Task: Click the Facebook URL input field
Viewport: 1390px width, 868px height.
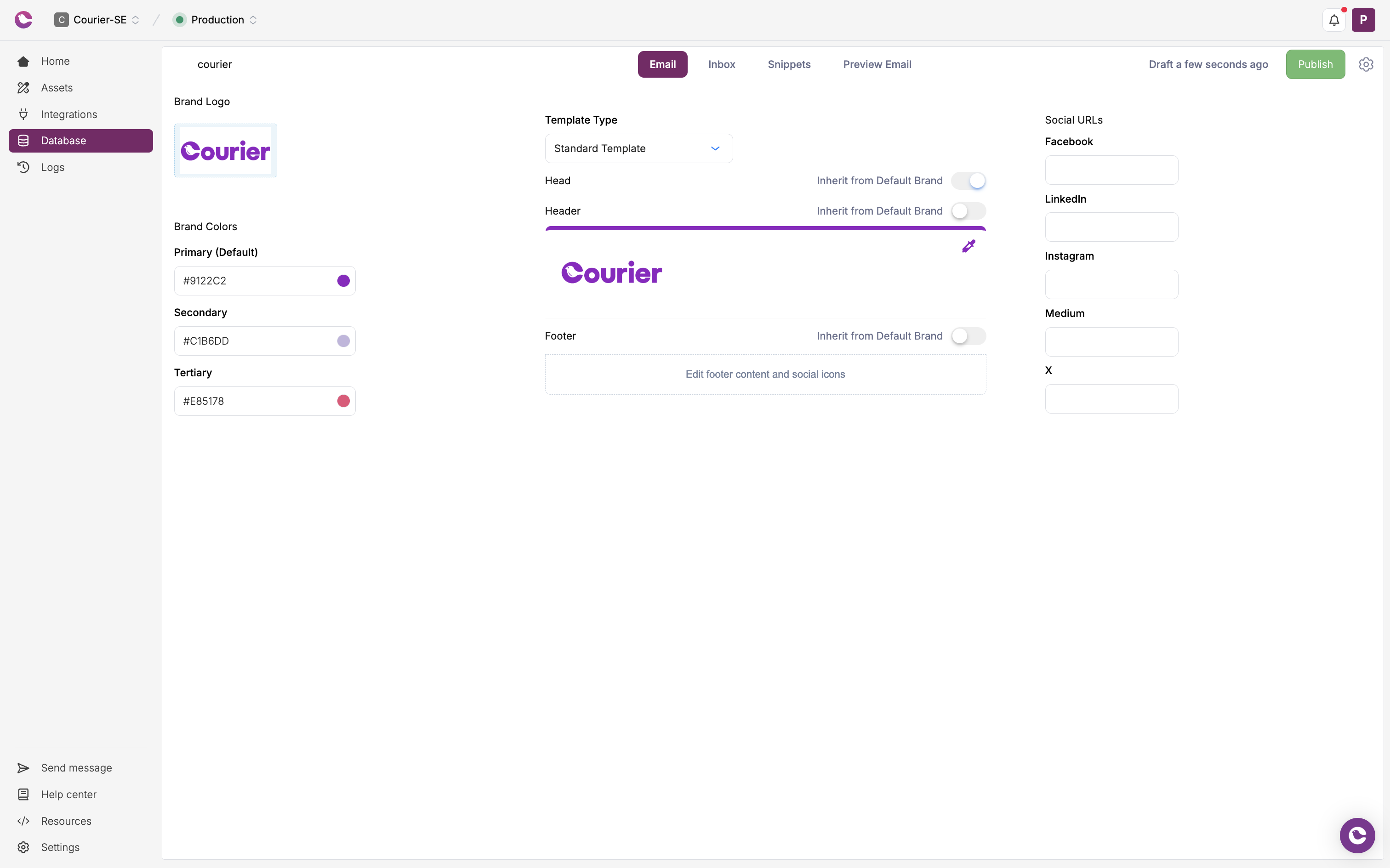Action: coord(1111,170)
